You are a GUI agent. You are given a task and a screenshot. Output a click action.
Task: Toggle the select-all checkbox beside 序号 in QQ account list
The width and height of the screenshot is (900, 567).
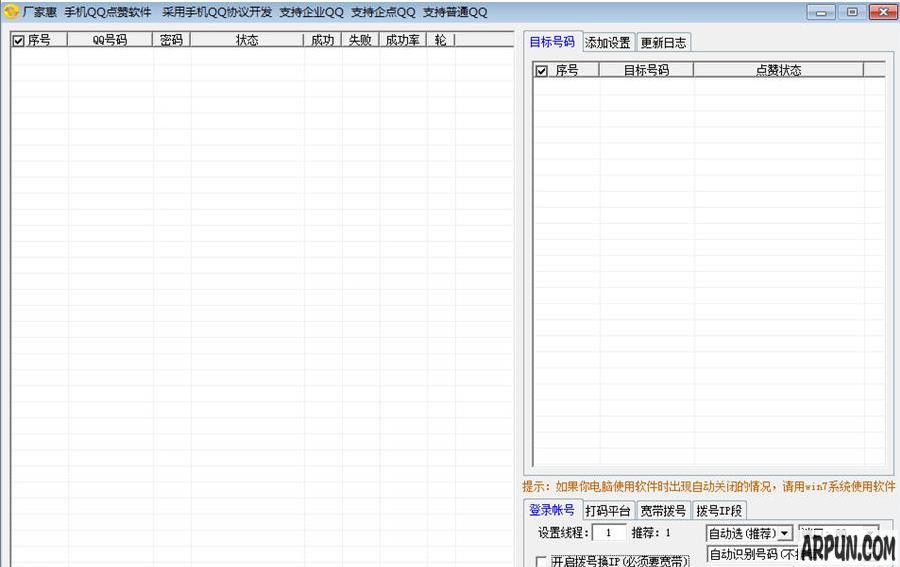[18, 41]
